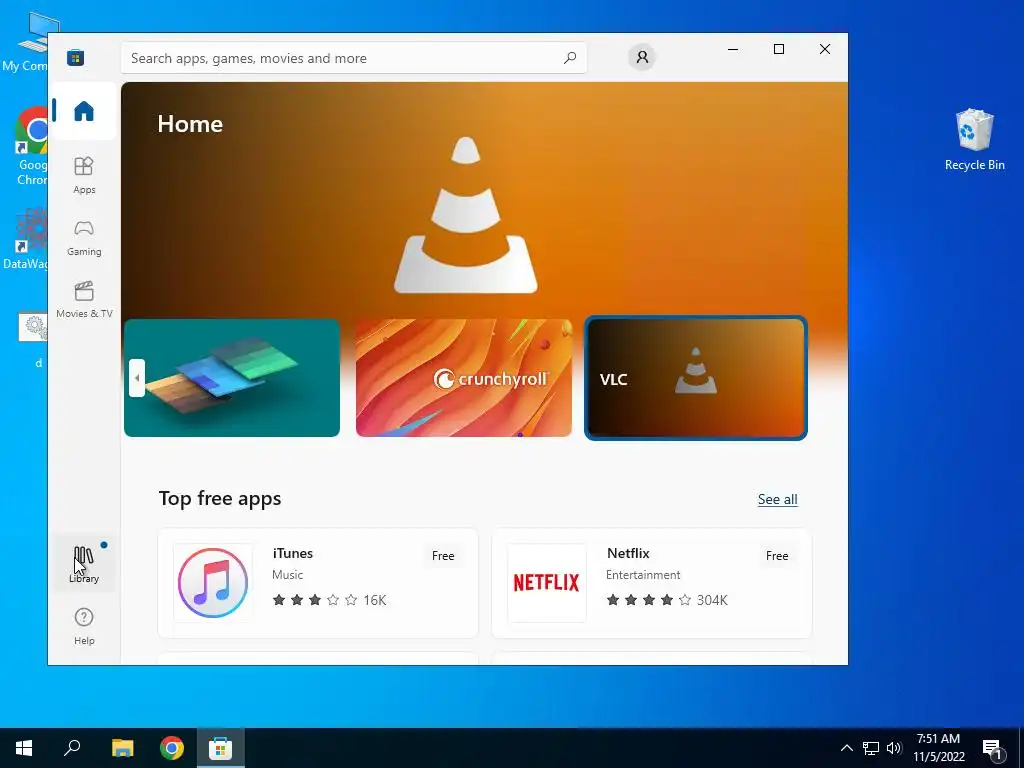Open the user account profile icon
The width and height of the screenshot is (1024, 768).
pos(642,57)
